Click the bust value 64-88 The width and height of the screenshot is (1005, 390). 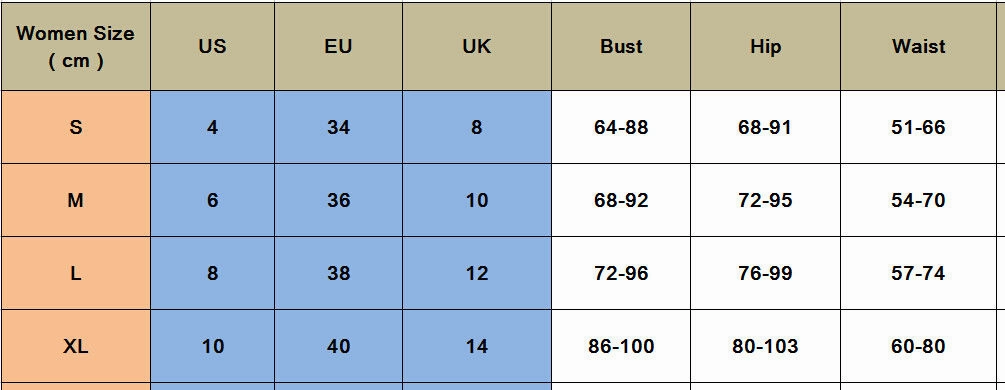click(621, 127)
